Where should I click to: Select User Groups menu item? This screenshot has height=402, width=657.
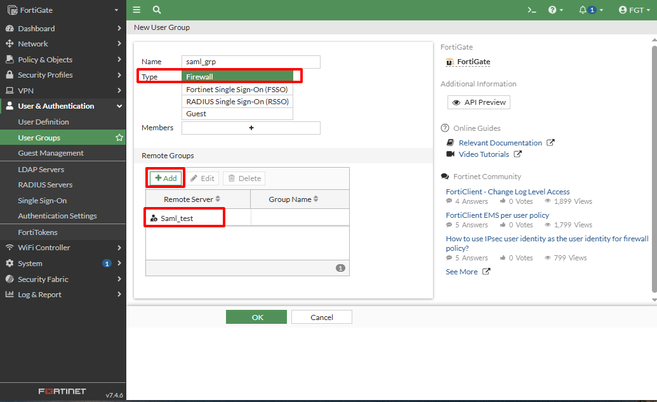point(63,137)
